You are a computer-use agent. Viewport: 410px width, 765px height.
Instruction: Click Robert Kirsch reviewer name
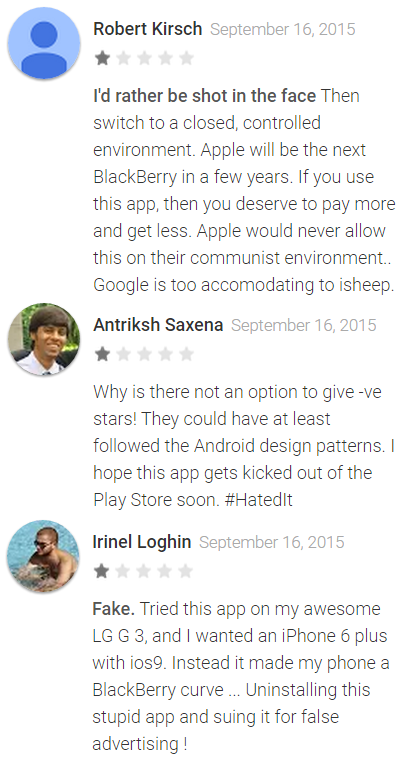[x=147, y=29]
